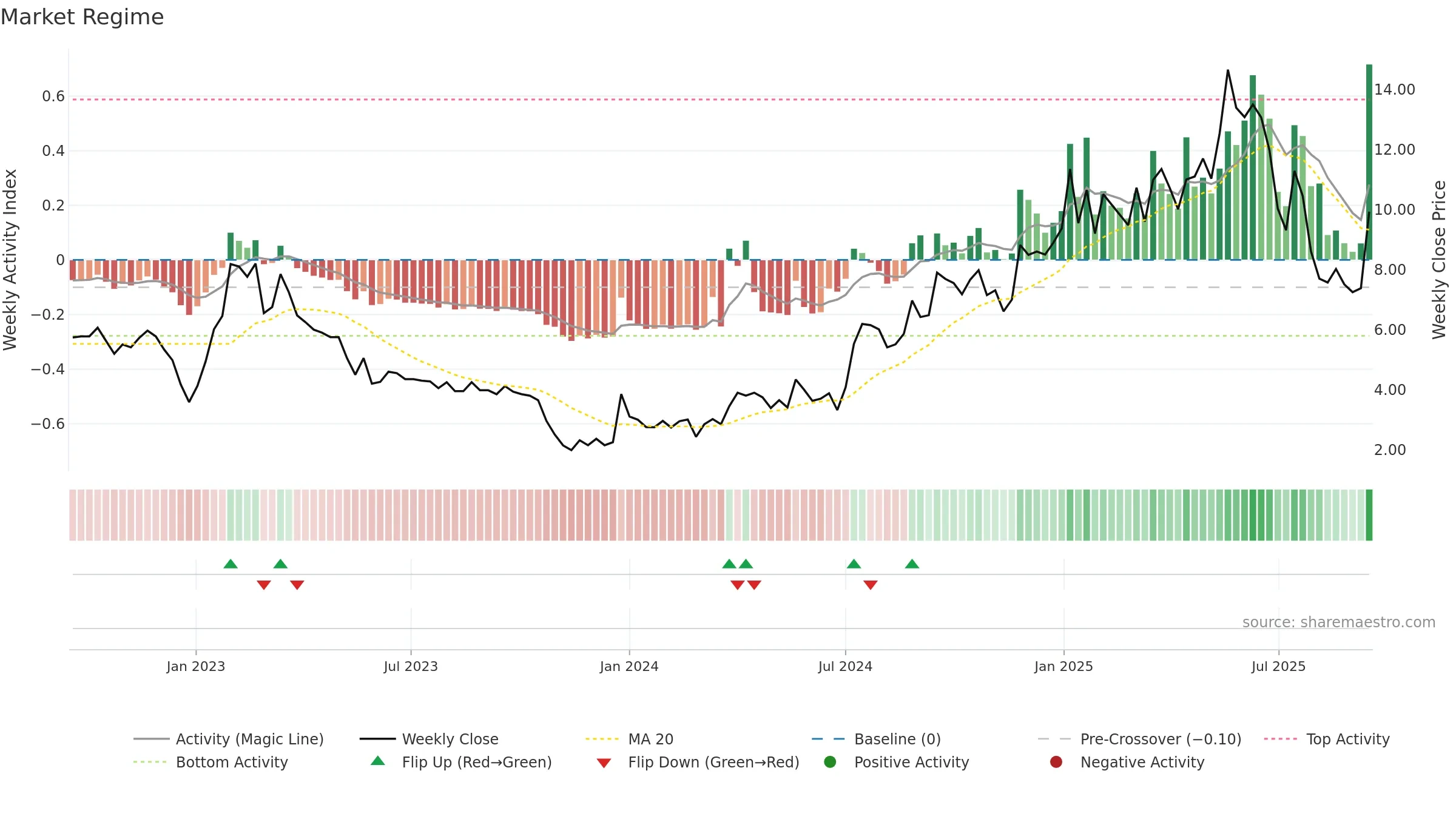This screenshot has height=819, width=1456.
Task: Click the source: sharemaestro.com text
Action: 1339,622
